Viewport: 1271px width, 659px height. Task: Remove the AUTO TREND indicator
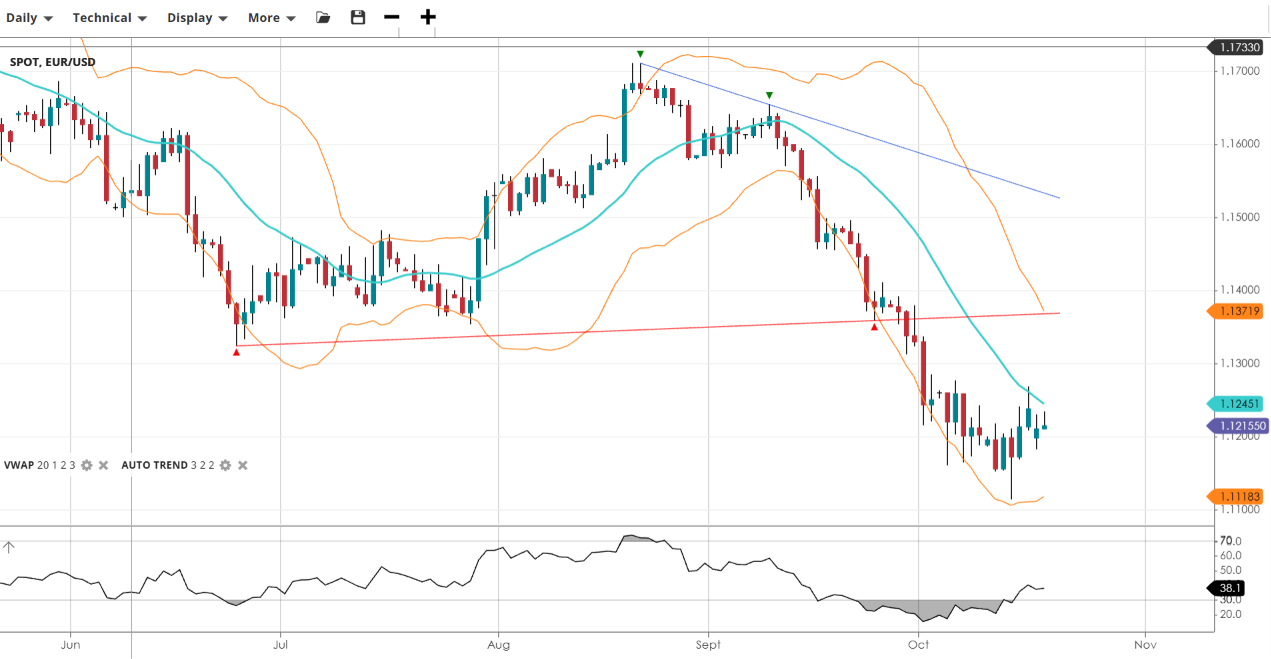242,465
